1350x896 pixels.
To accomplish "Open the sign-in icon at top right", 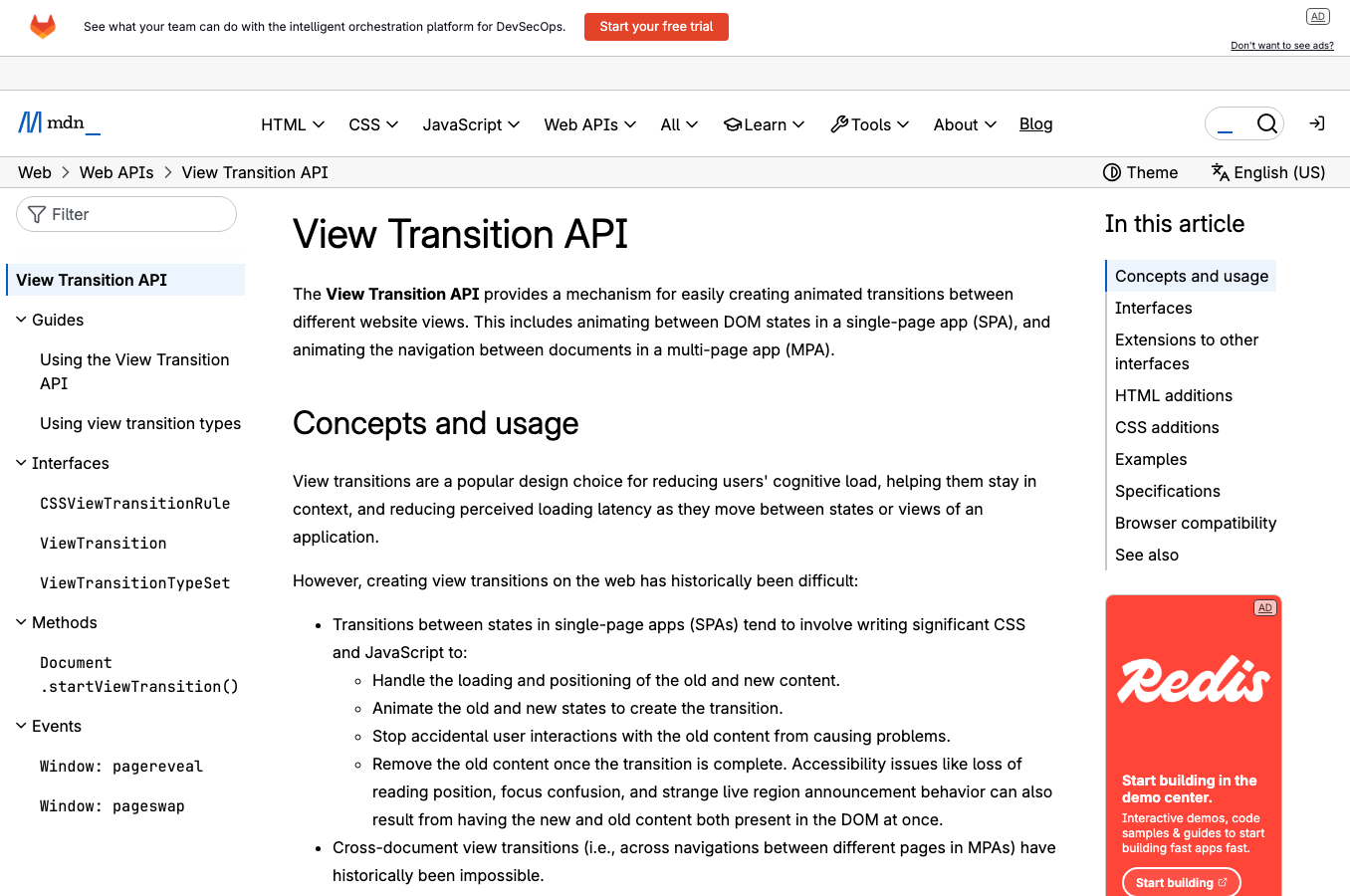I will pos(1316,123).
